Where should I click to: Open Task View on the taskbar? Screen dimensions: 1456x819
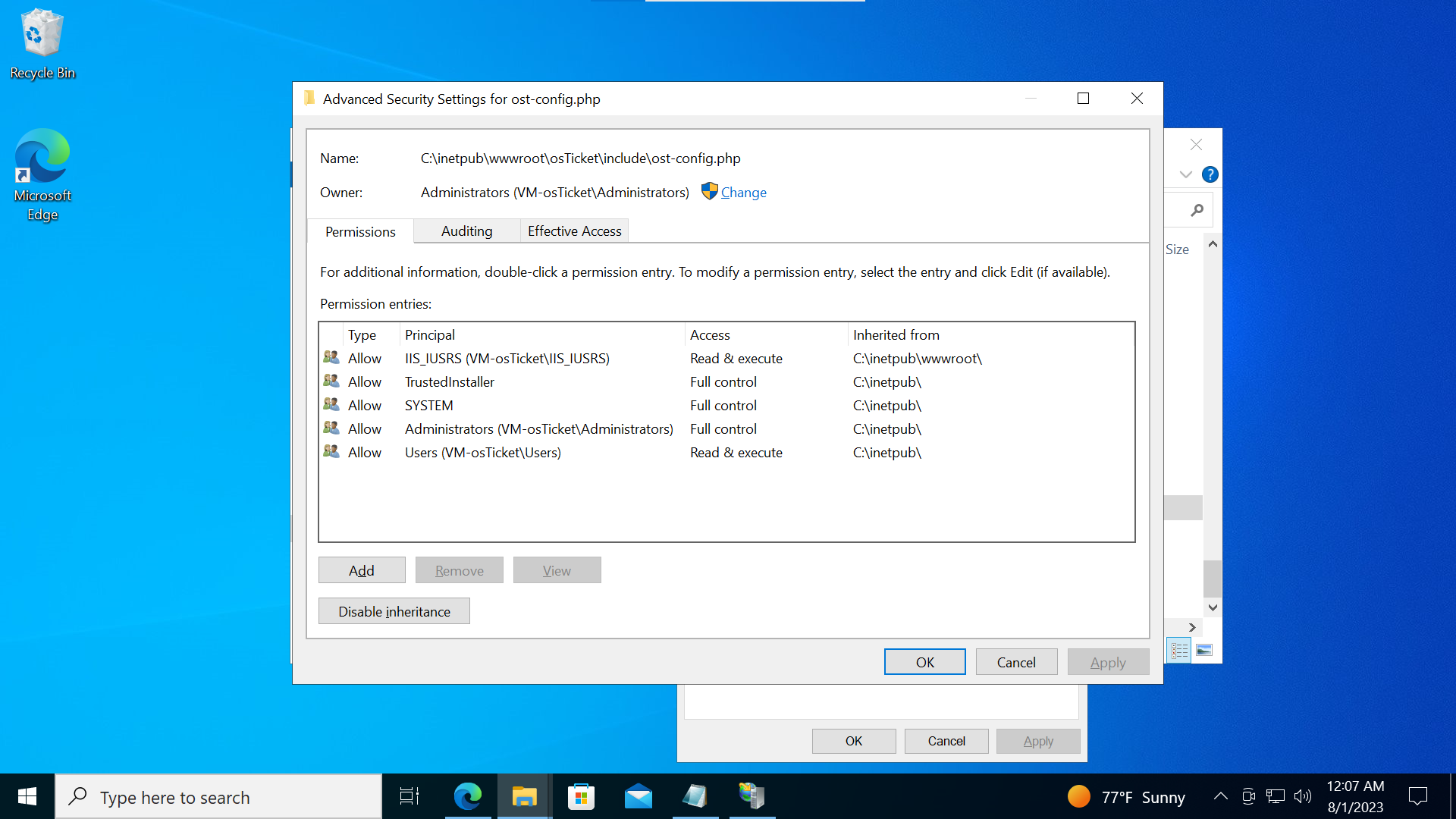pyautogui.click(x=409, y=796)
